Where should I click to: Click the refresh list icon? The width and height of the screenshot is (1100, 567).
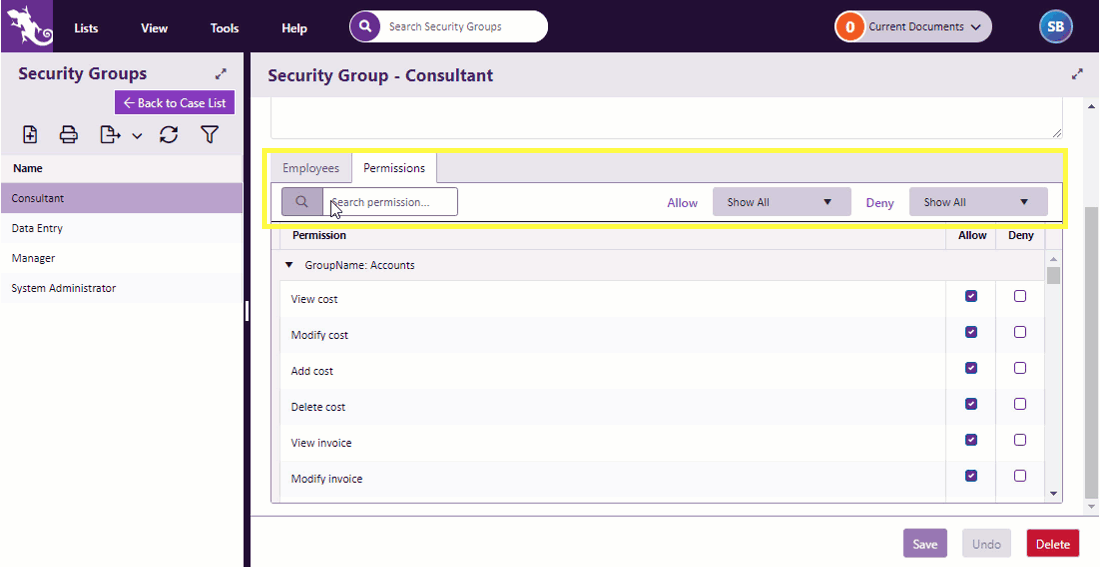[x=169, y=135]
